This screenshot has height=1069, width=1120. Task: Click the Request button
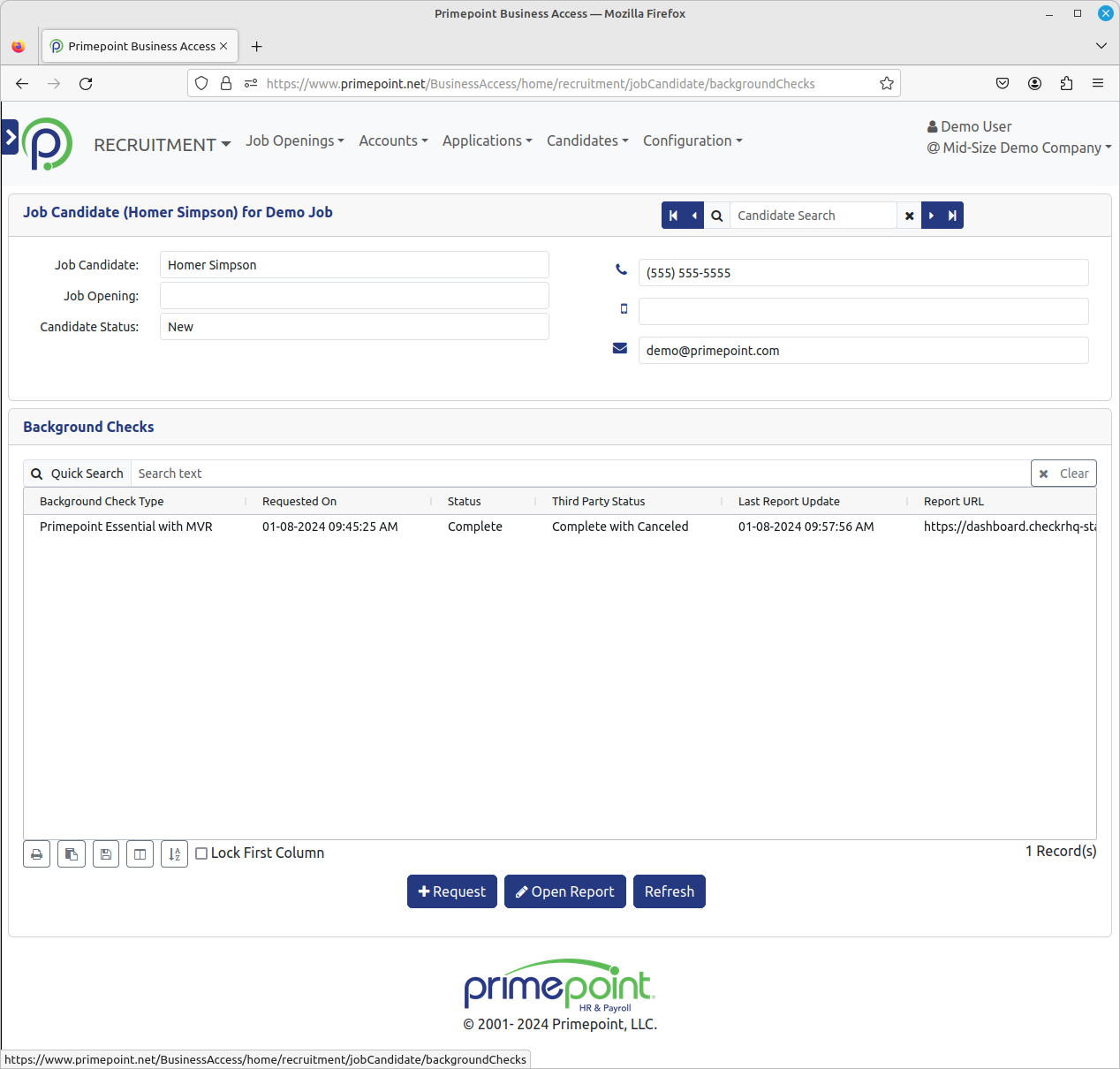coord(452,891)
